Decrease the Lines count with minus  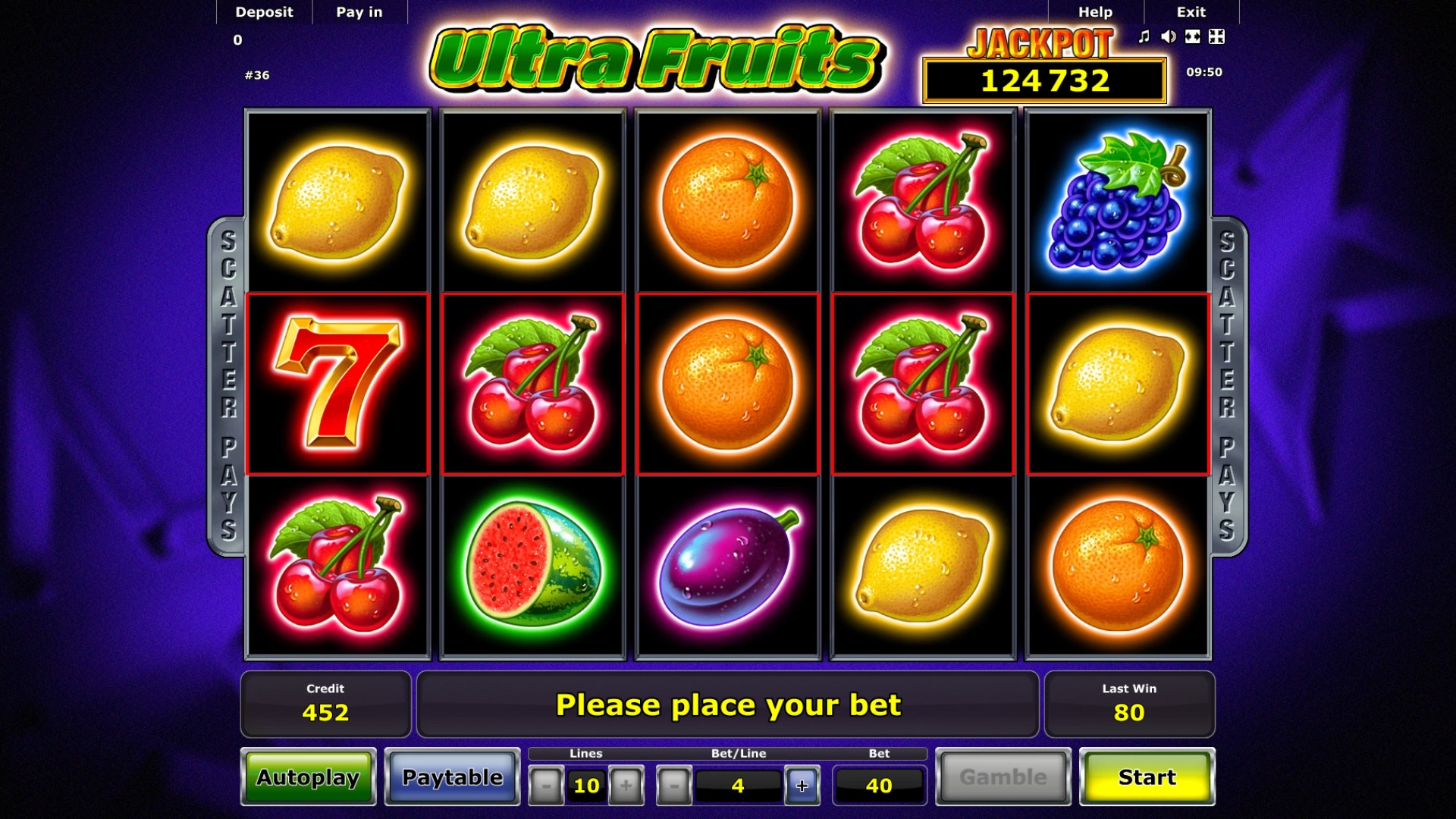(x=546, y=786)
